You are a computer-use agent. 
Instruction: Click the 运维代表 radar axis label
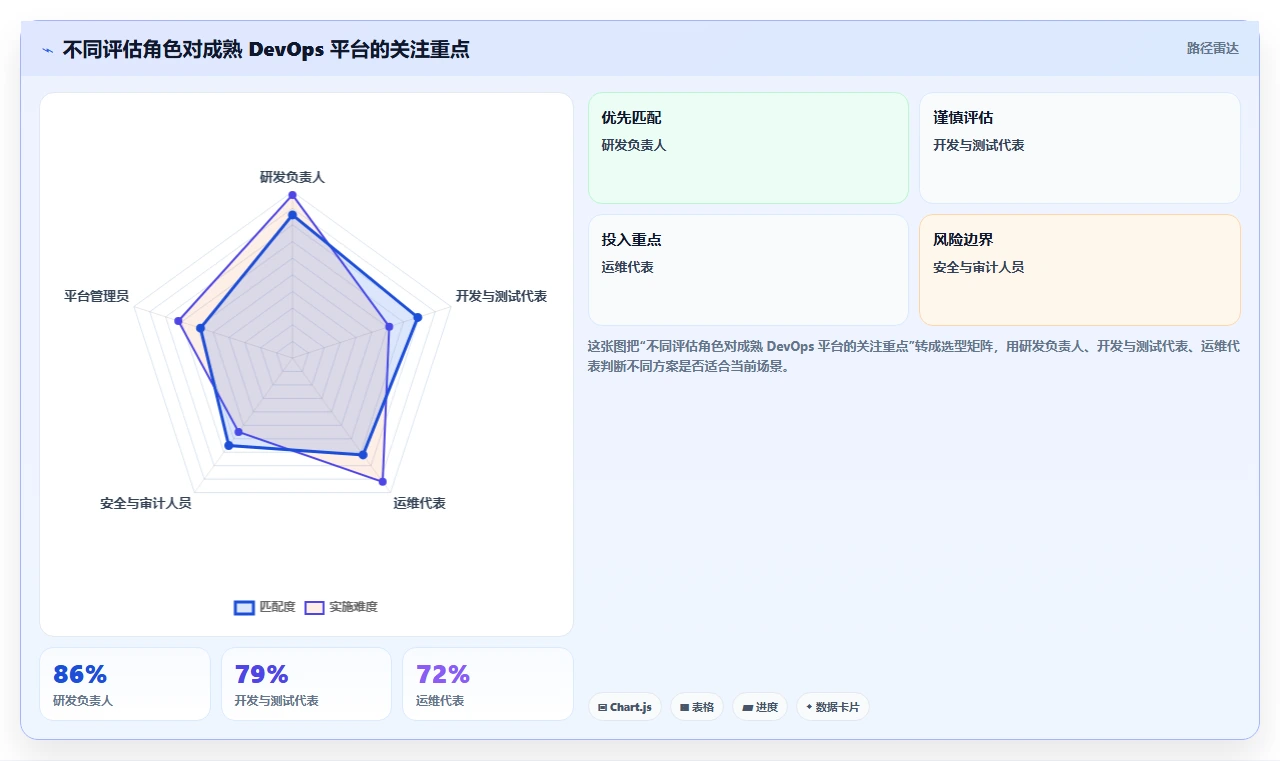(420, 503)
